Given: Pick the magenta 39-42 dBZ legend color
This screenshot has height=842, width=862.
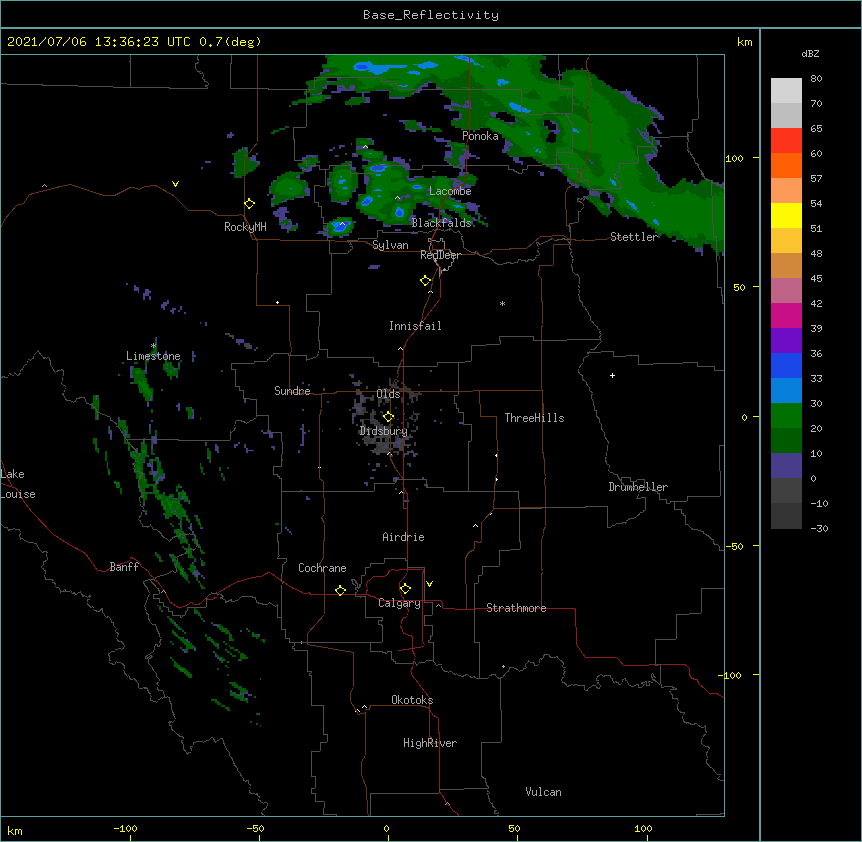Looking at the screenshot, I should coord(786,315).
